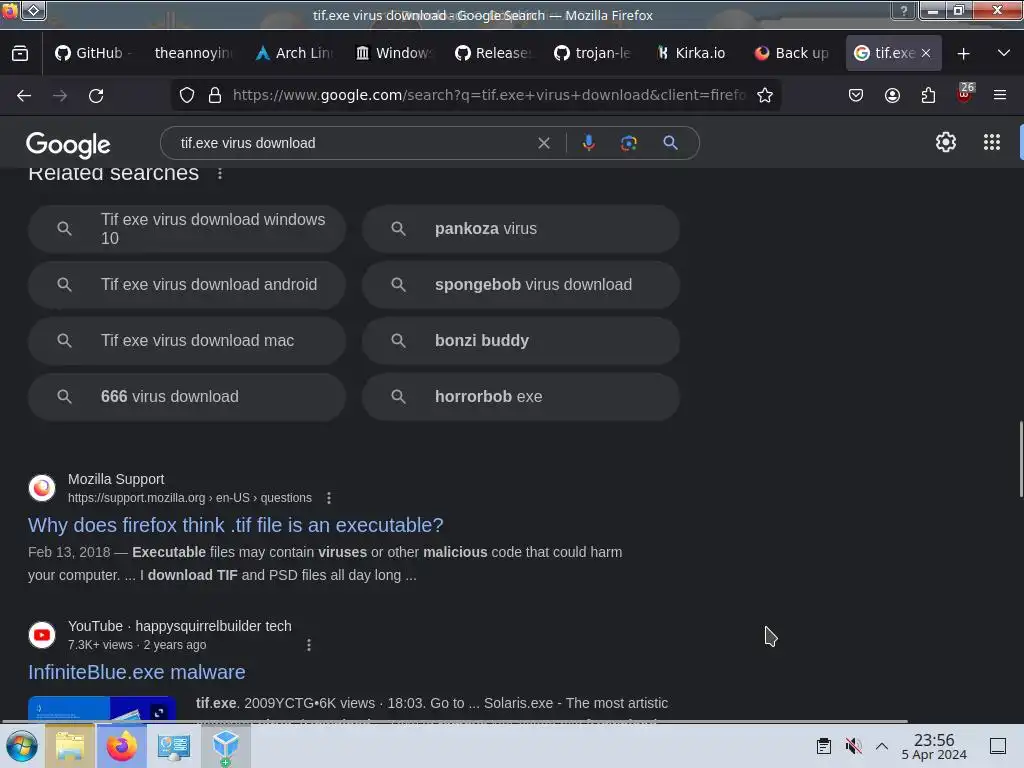
Task: Open a new tab with plus
Action: pos(963,54)
